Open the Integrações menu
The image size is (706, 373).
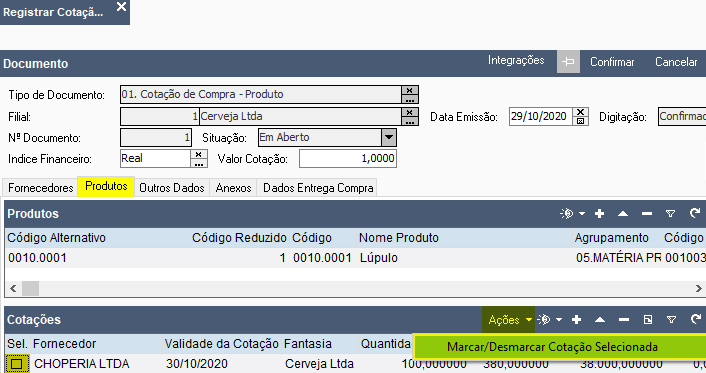click(516, 60)
